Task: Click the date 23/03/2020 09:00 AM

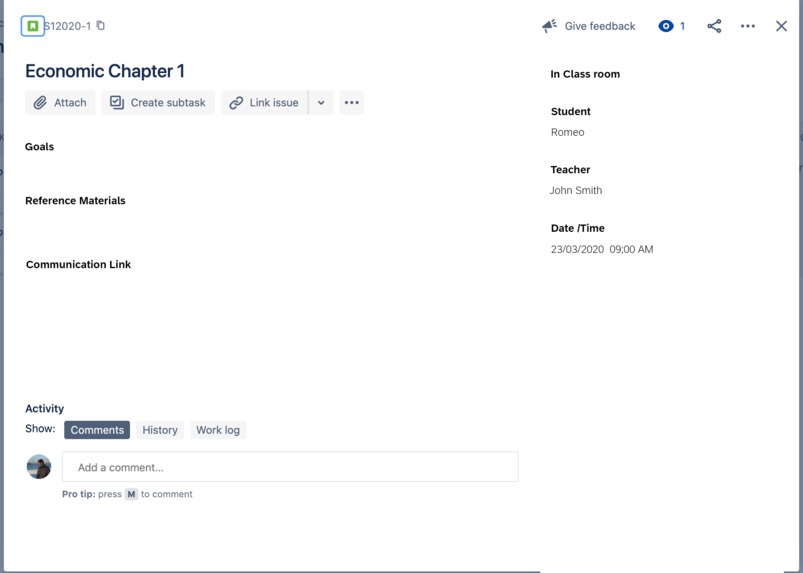Action: click(x=602, y=249)
